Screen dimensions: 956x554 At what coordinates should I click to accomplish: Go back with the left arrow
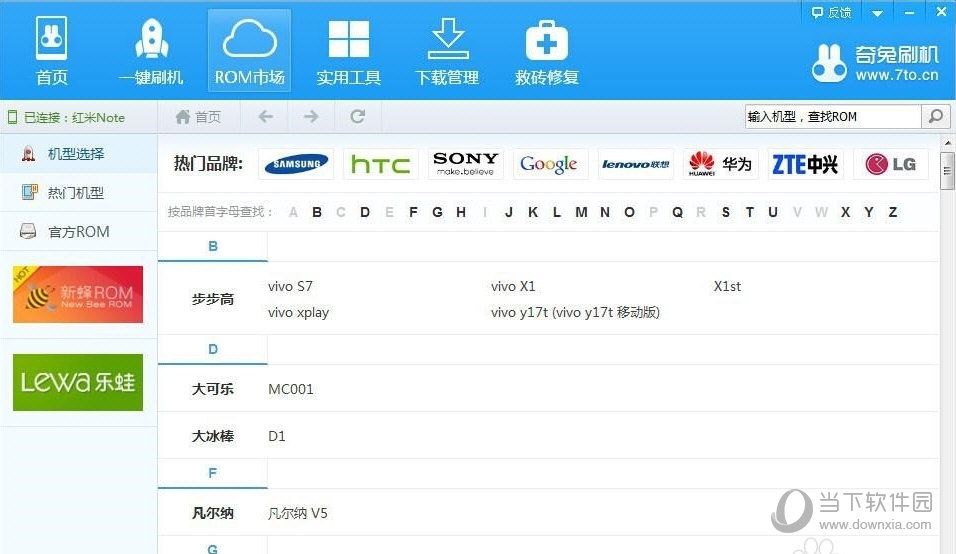pos(266,116)
